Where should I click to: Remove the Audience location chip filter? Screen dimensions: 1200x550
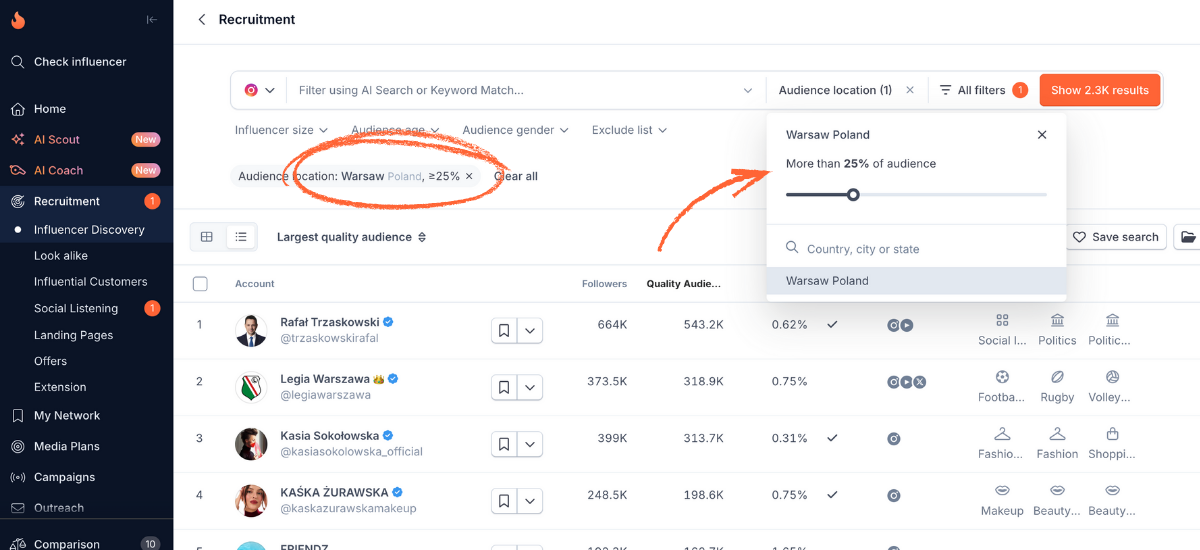tap(469, 176)
